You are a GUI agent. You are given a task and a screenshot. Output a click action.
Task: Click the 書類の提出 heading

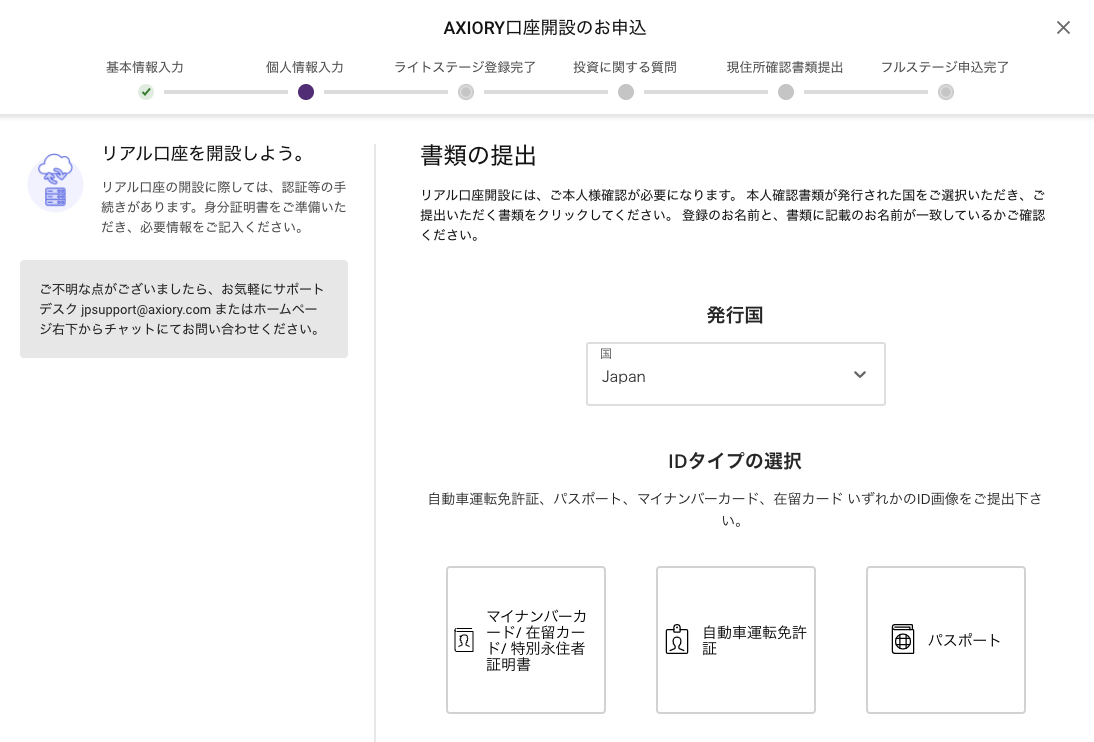coord(479,156)
